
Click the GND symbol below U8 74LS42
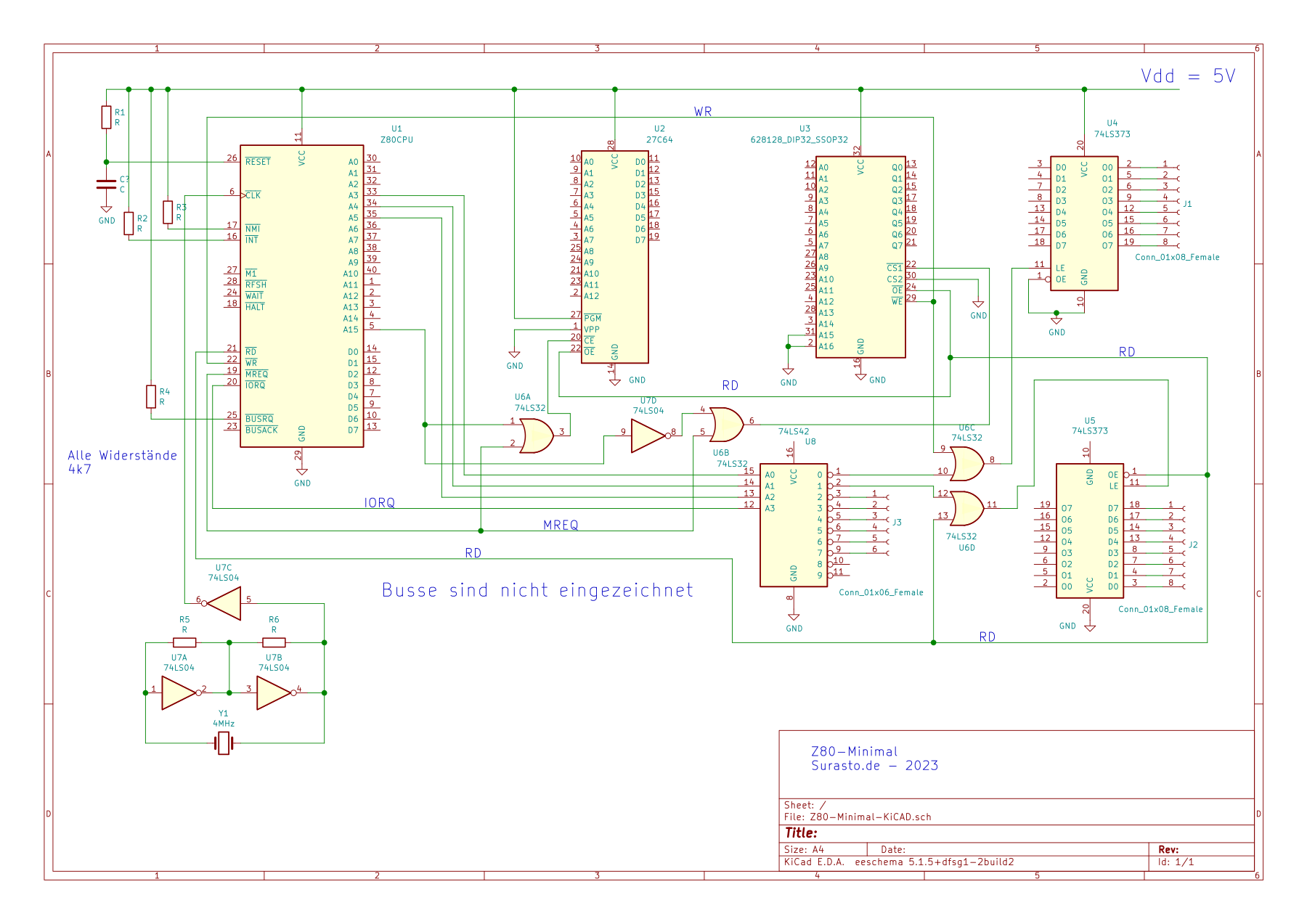coord(794,618)
